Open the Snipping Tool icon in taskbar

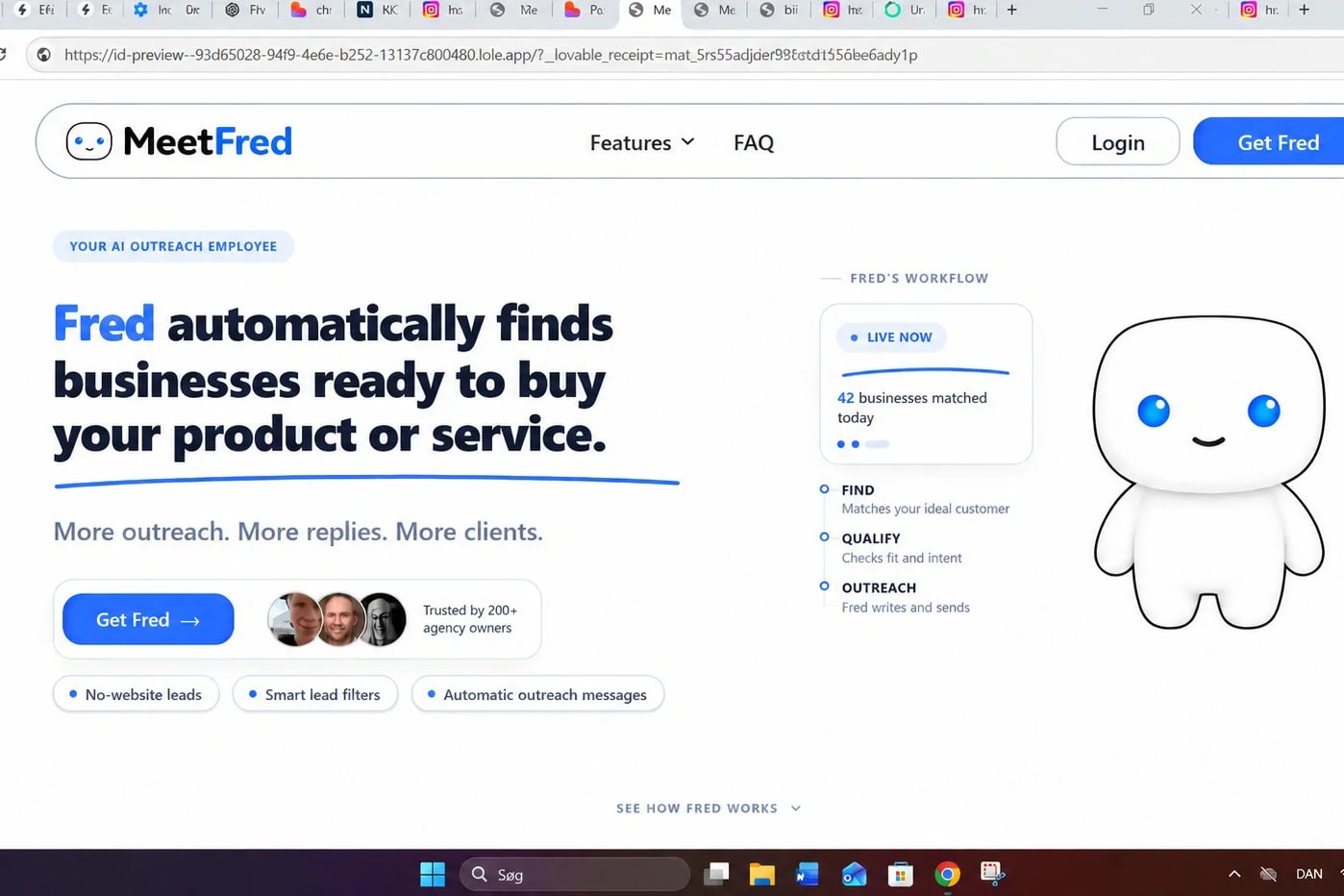[992, 873]
